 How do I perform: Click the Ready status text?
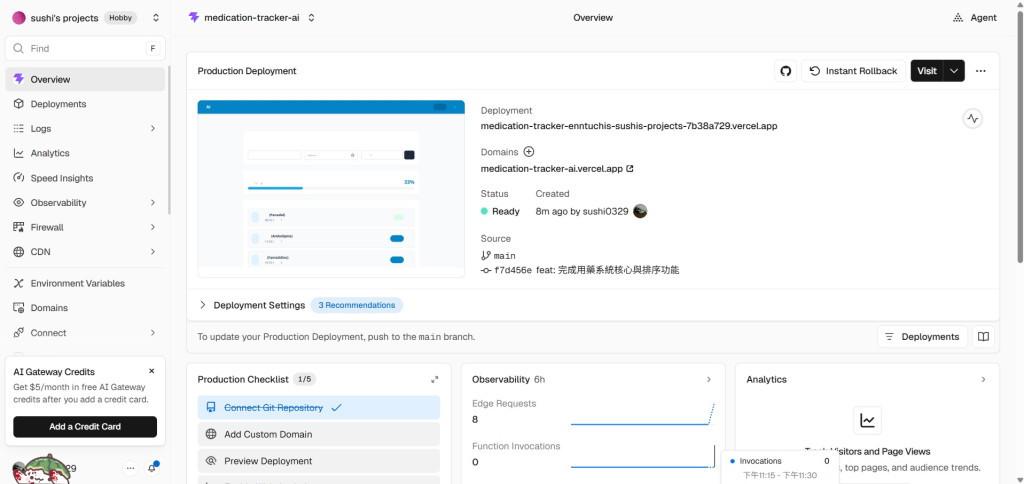(x=505, y=211)
